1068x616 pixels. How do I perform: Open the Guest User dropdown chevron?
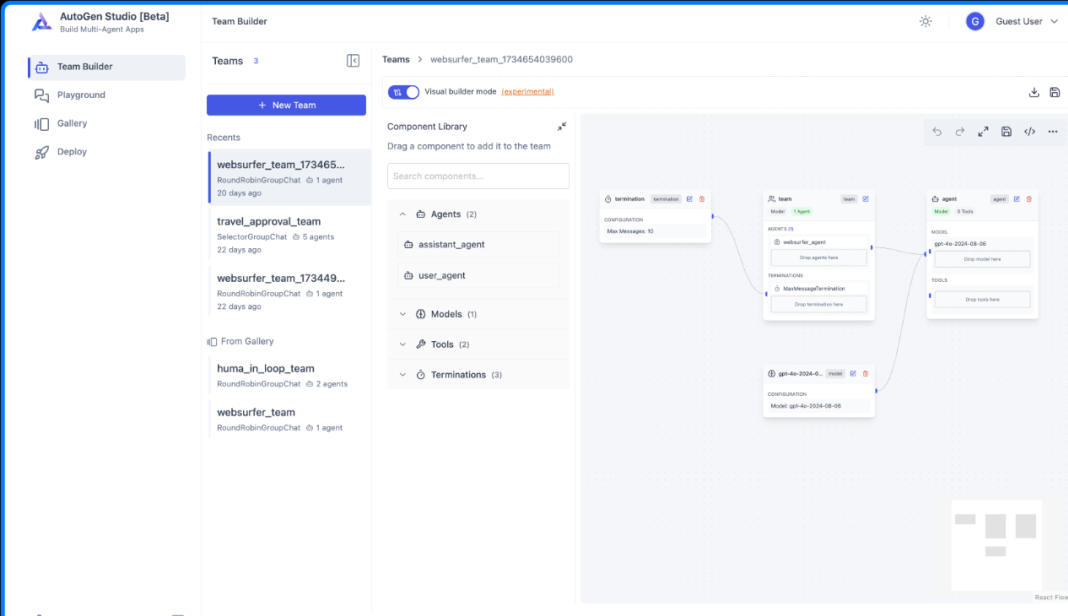1054,21
